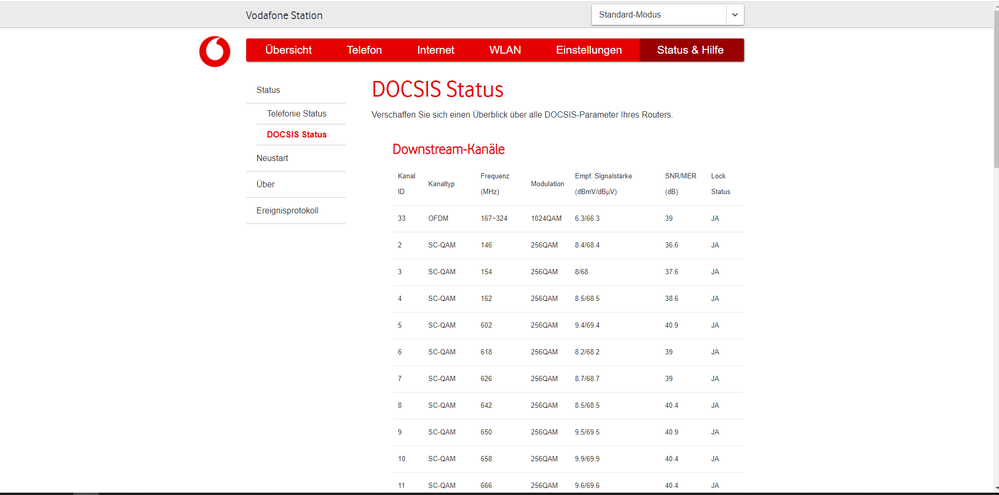Click the 8/68 signal strength value
This screenshot has height=495, width=999.
[x=583, y=272]
